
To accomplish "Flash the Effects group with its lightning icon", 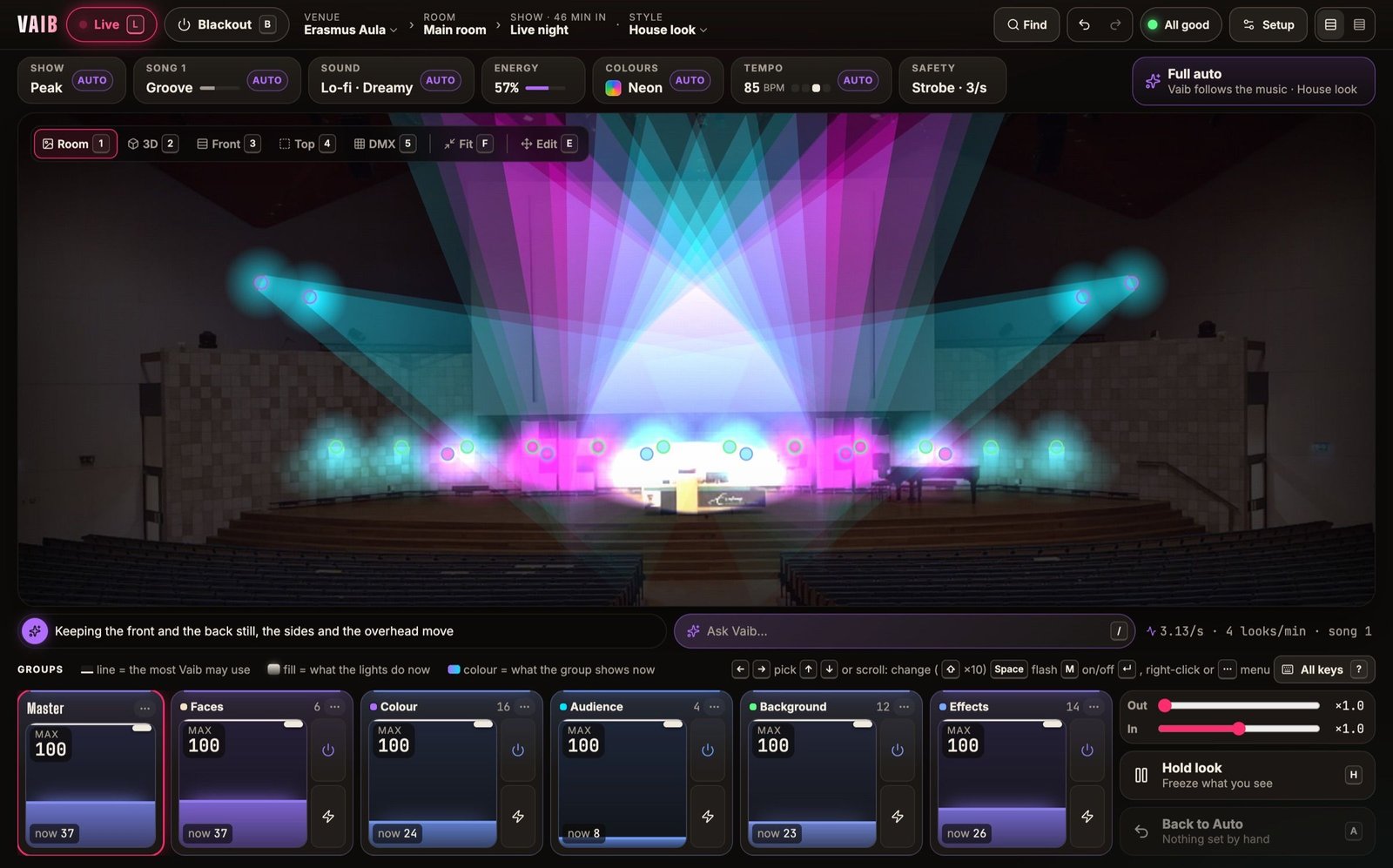I will [x=1087, y=817].
